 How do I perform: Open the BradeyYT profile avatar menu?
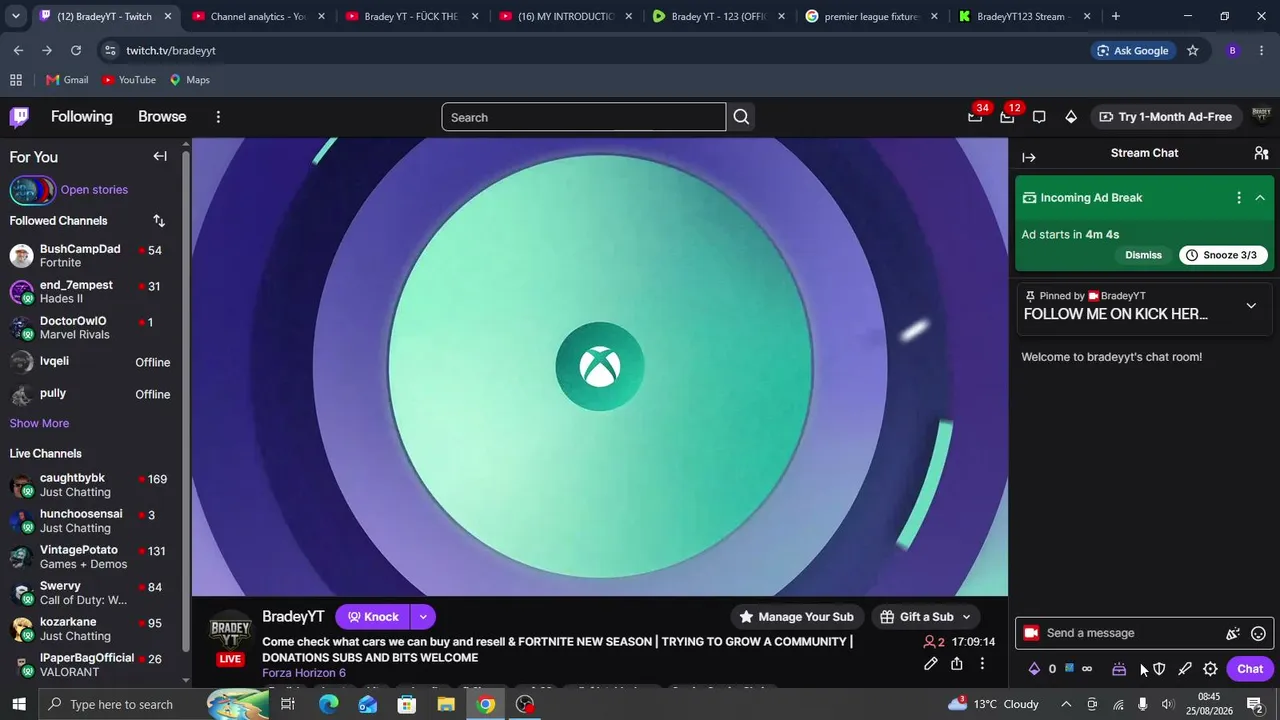[x=1261, y=117]
